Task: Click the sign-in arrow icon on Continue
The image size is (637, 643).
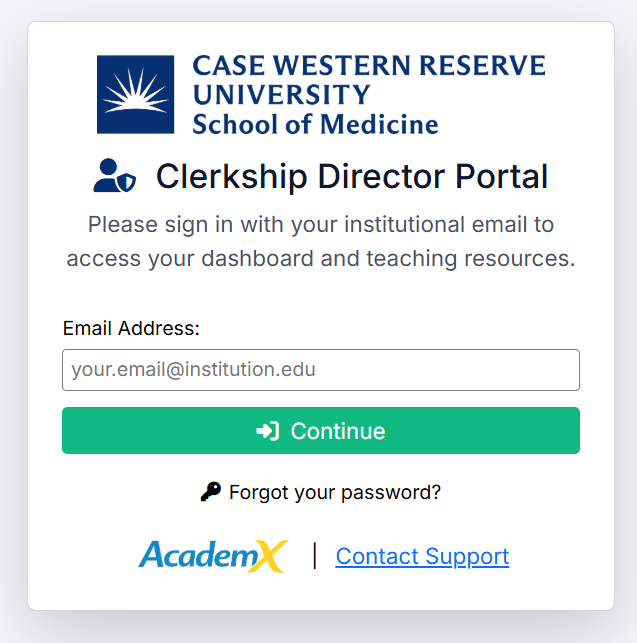Action: tap(267, 431)
